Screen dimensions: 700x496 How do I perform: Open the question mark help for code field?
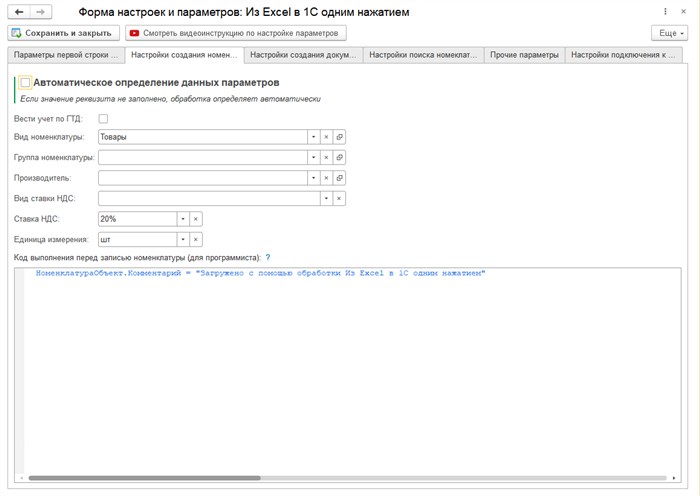(268, 258)
